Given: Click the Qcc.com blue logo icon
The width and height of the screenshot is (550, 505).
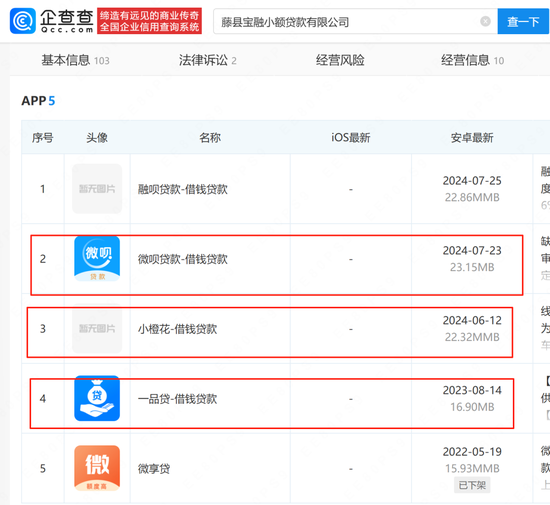Looking at the screenshot, I should [x=23, y=21].
